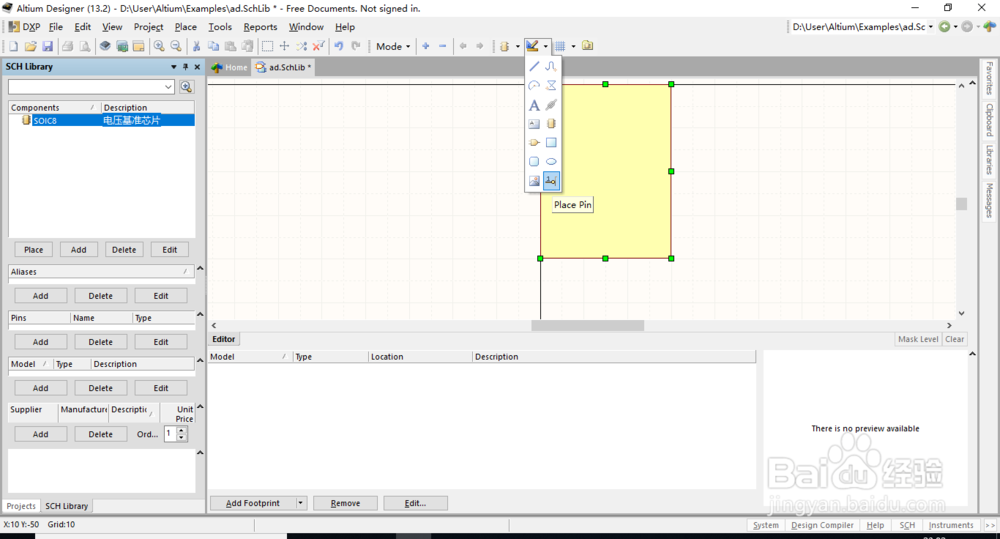
Task: Open the utility drawing tools dropdown arrow
Action: point(545,46)
